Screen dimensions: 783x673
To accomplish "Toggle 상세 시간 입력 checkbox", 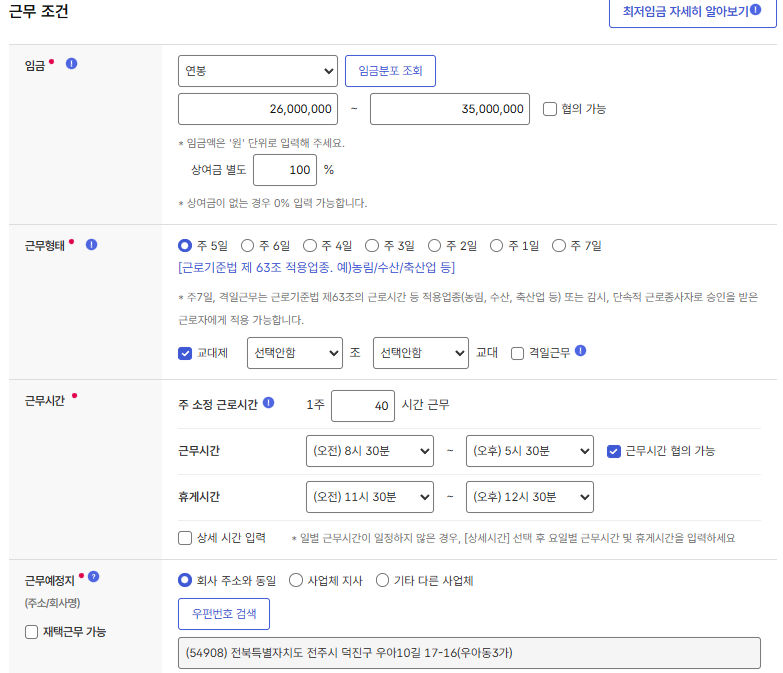I will tap(185, 538).
